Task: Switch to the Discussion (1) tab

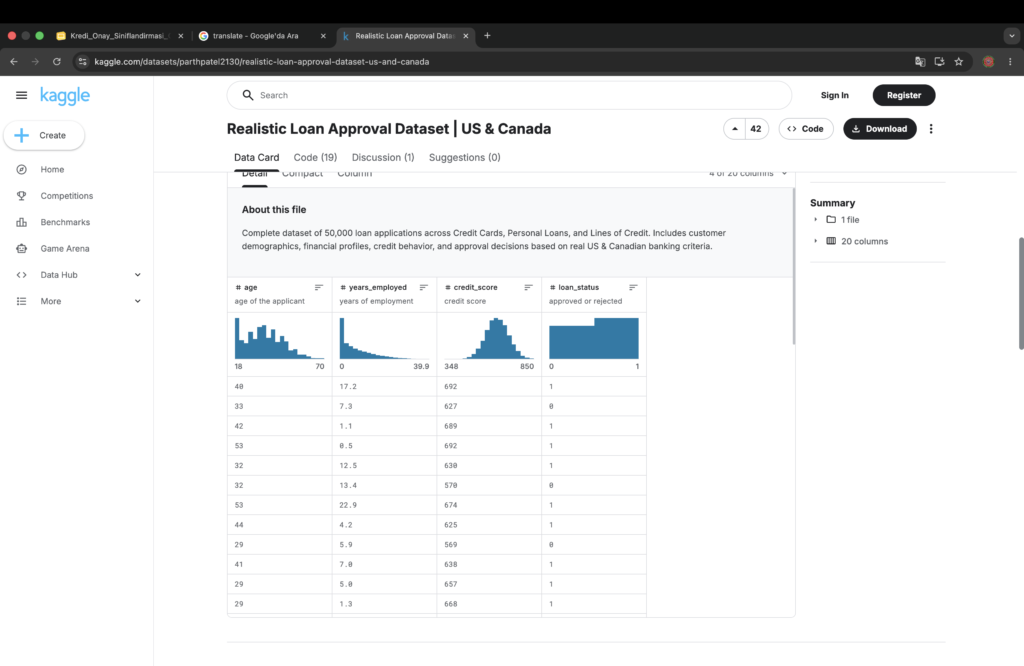Action: 383,157
